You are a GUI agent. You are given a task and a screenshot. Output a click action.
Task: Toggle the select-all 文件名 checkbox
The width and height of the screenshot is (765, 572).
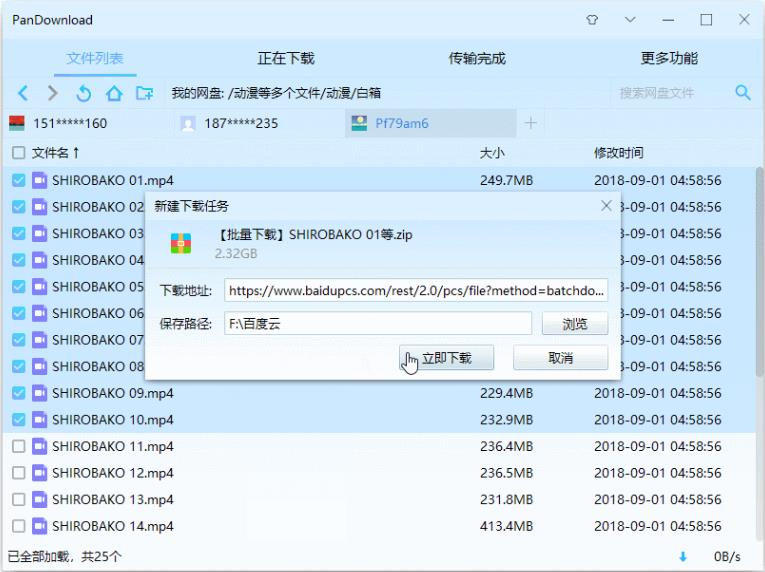click(x=19, y=153)
